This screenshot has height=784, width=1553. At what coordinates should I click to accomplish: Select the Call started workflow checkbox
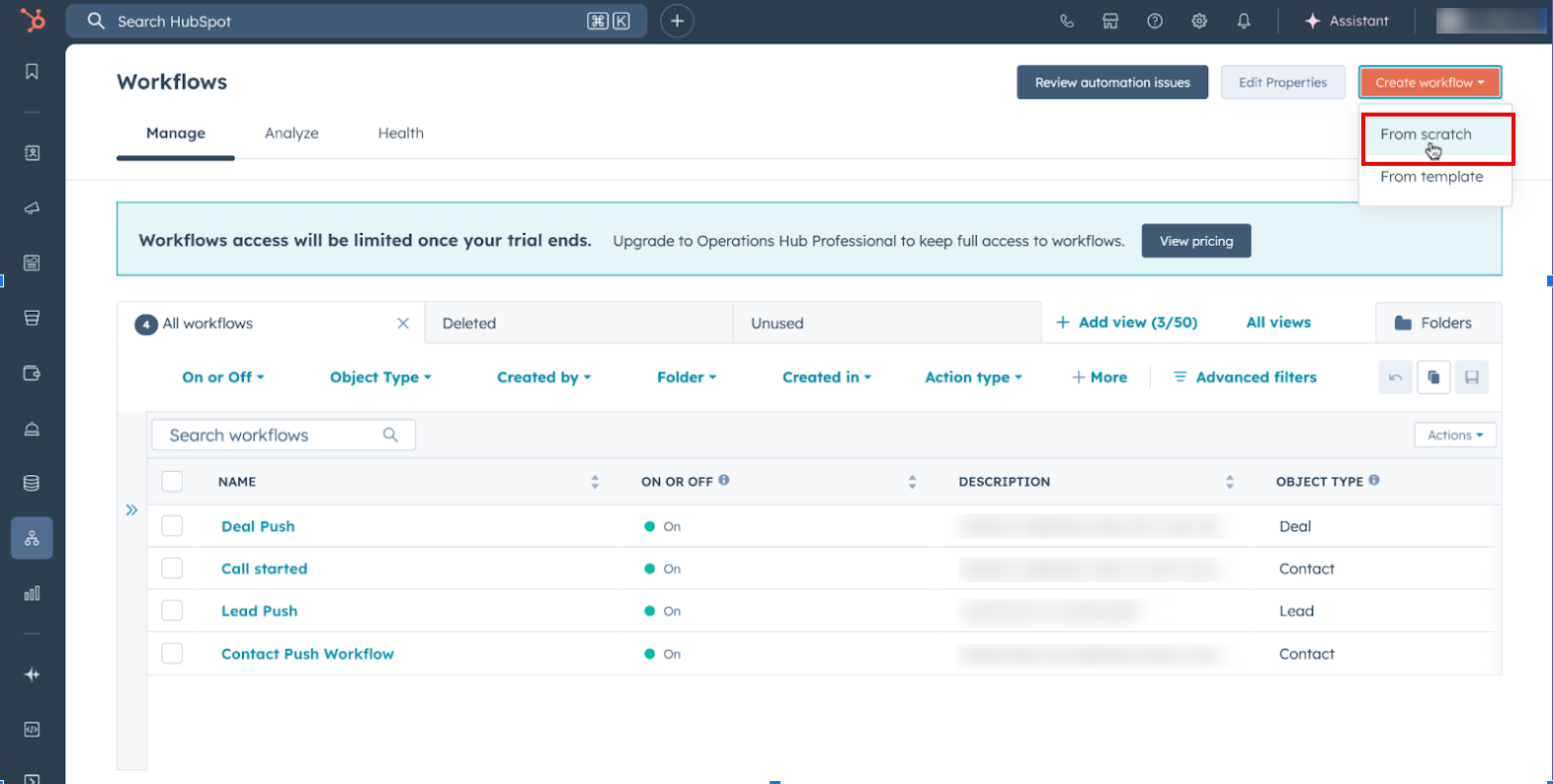tap(172, 568)
